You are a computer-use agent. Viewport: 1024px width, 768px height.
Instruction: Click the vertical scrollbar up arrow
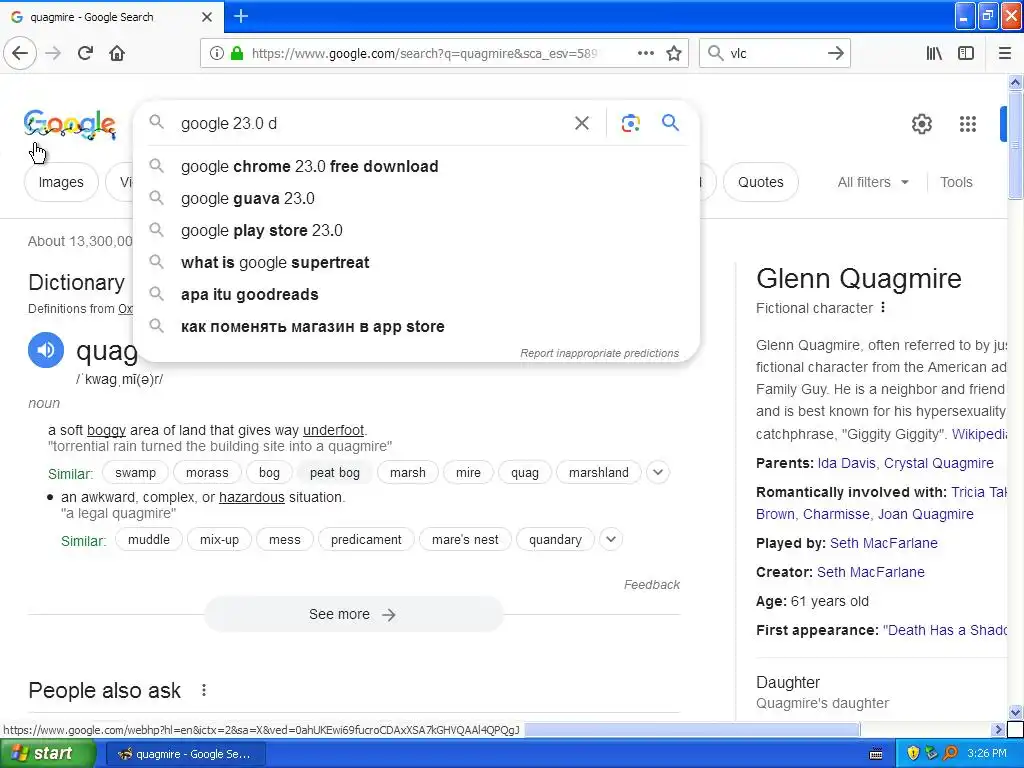[1016, 82]
